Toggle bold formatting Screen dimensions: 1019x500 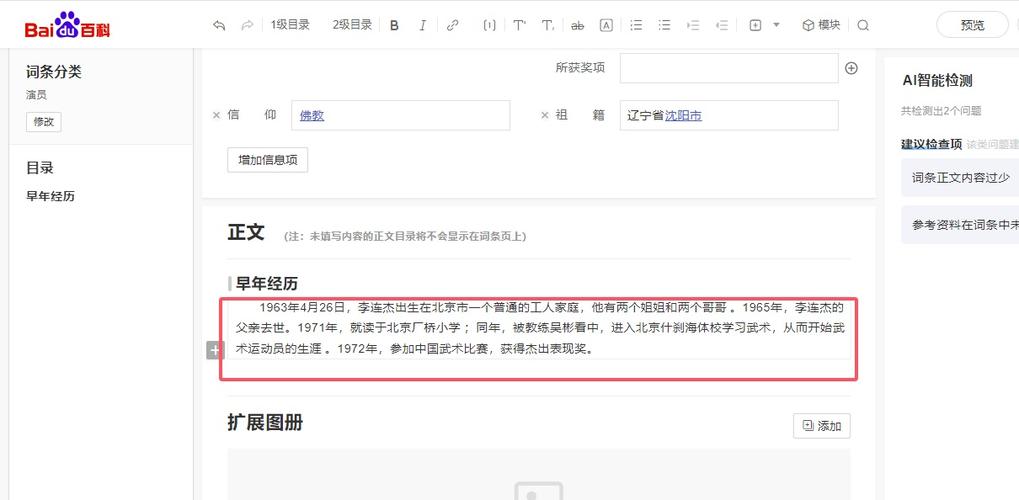pyautogui.click(x=394, y=25)
